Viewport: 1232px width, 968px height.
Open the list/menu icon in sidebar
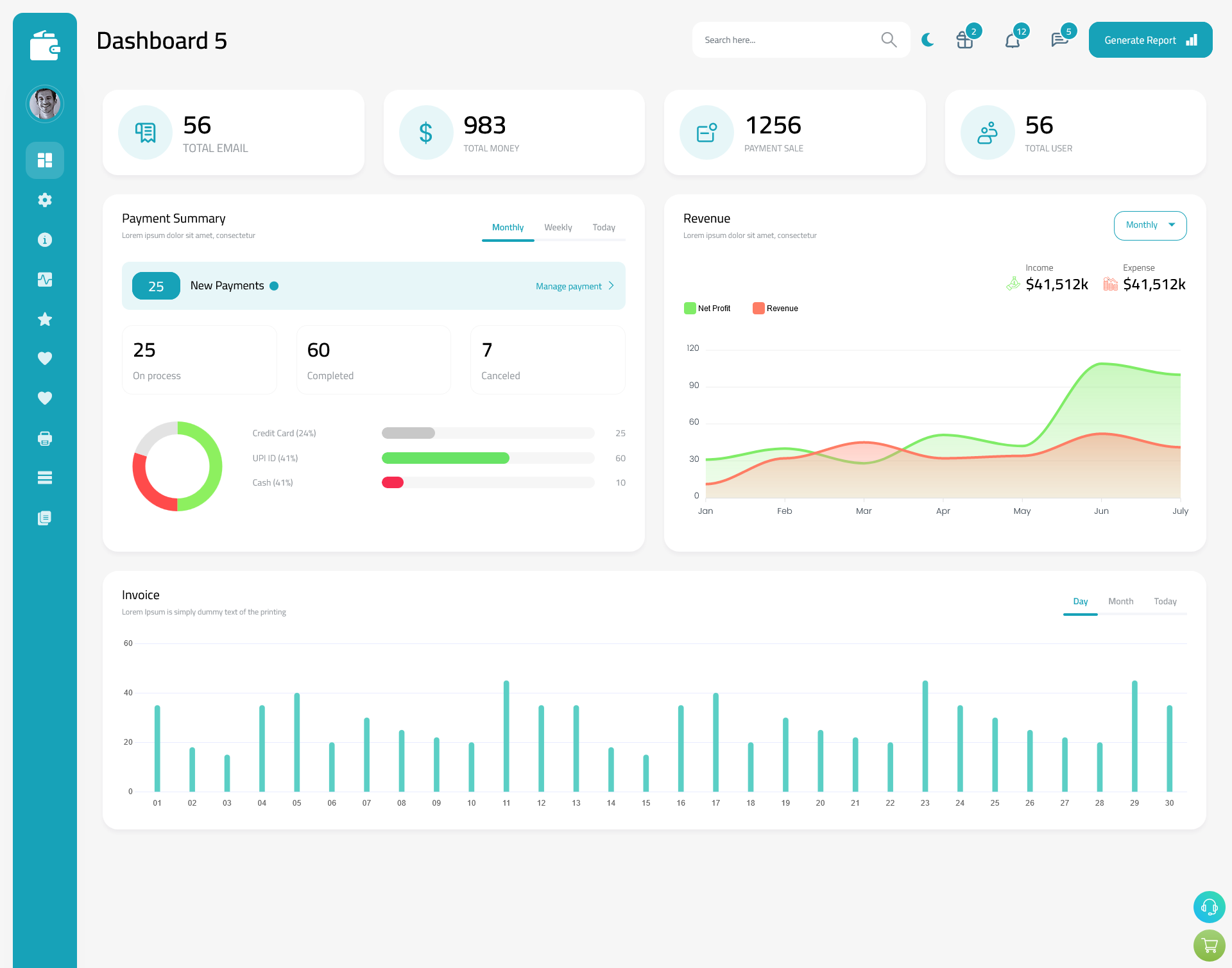[x=45, y=478]
